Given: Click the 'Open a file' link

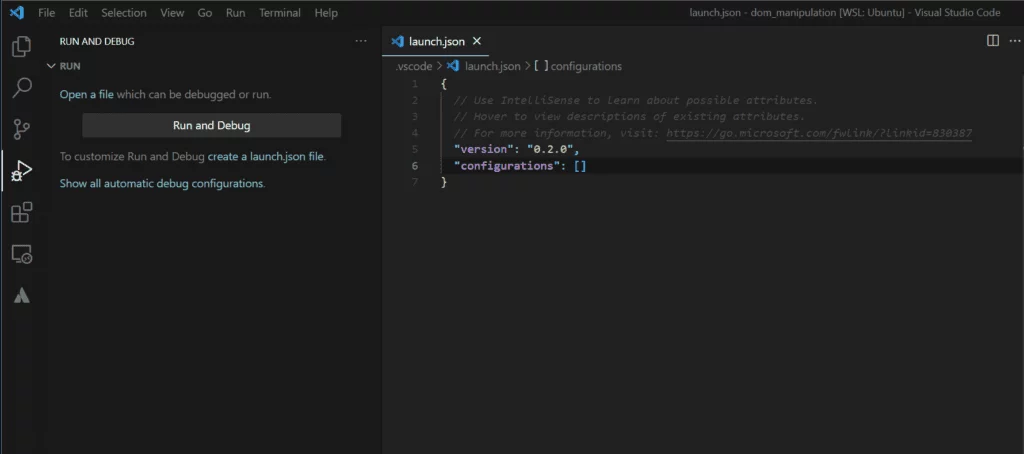Looking at the screenshot, I should 87,94.
